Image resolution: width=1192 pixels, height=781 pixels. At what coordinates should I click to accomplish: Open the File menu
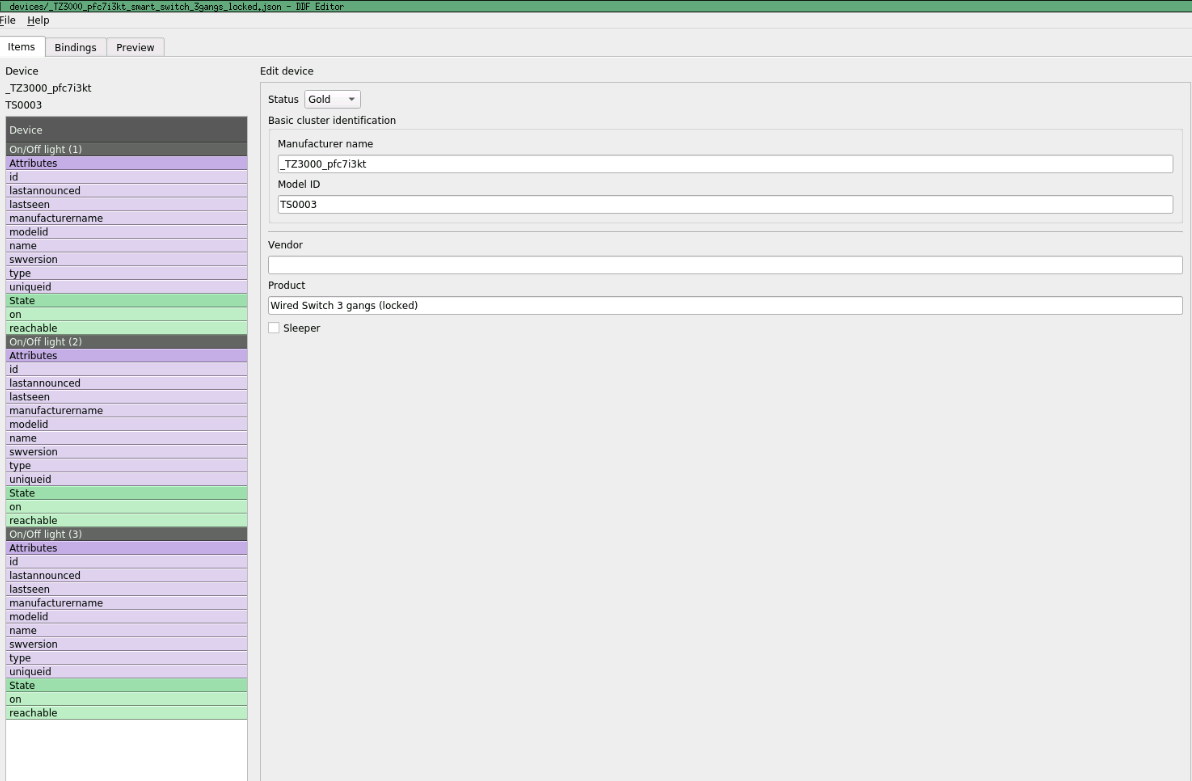pos(8,21)
